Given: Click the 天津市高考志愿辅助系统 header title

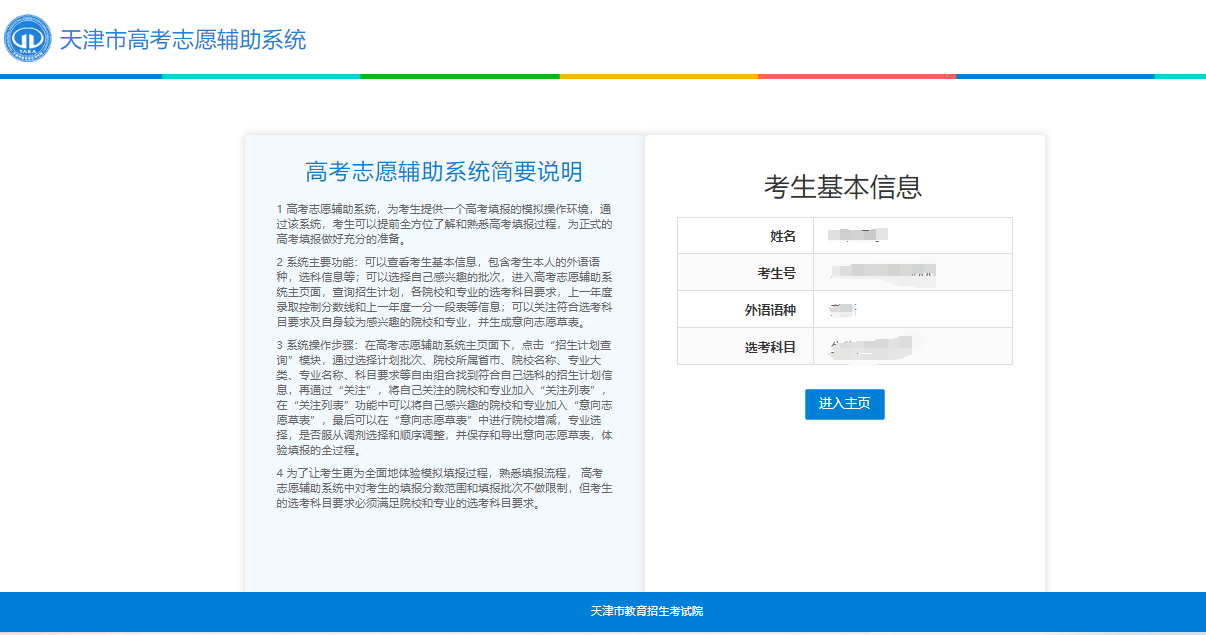Looking at the screenshot, I should tap(183, 40).
